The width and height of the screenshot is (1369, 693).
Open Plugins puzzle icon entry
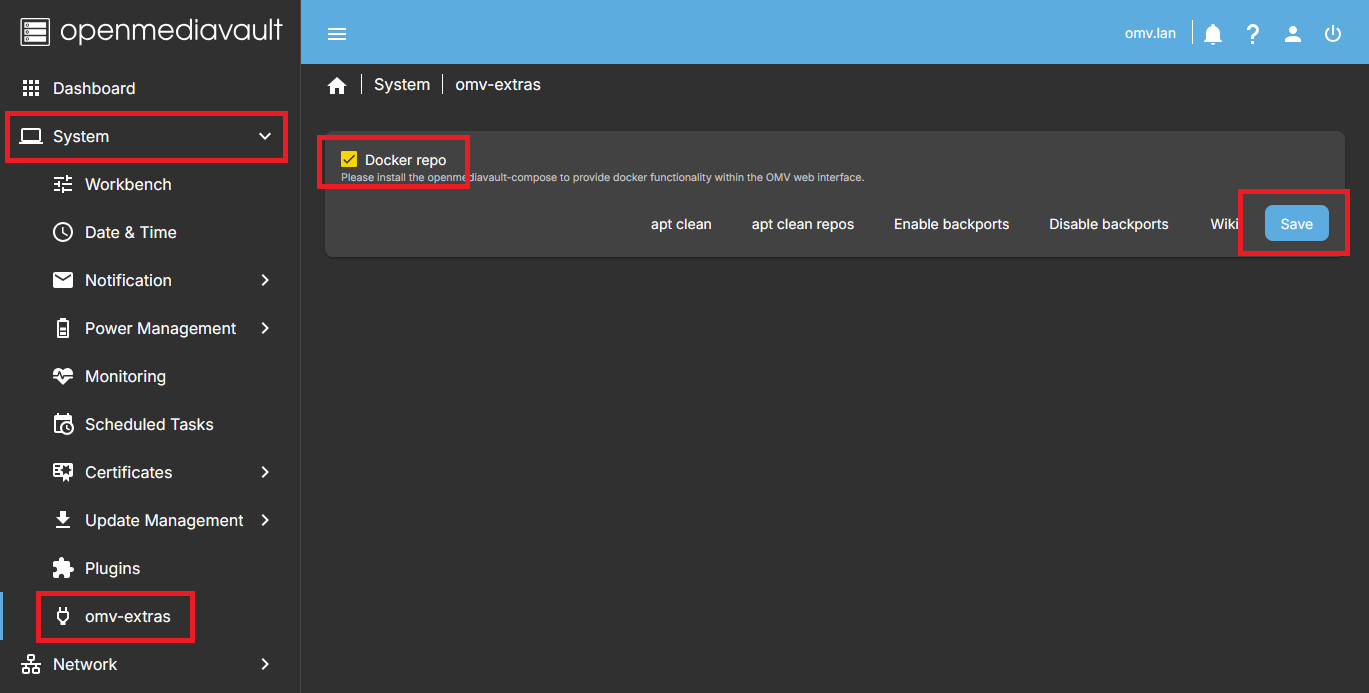pyautogui.click(x=63, y=568)
